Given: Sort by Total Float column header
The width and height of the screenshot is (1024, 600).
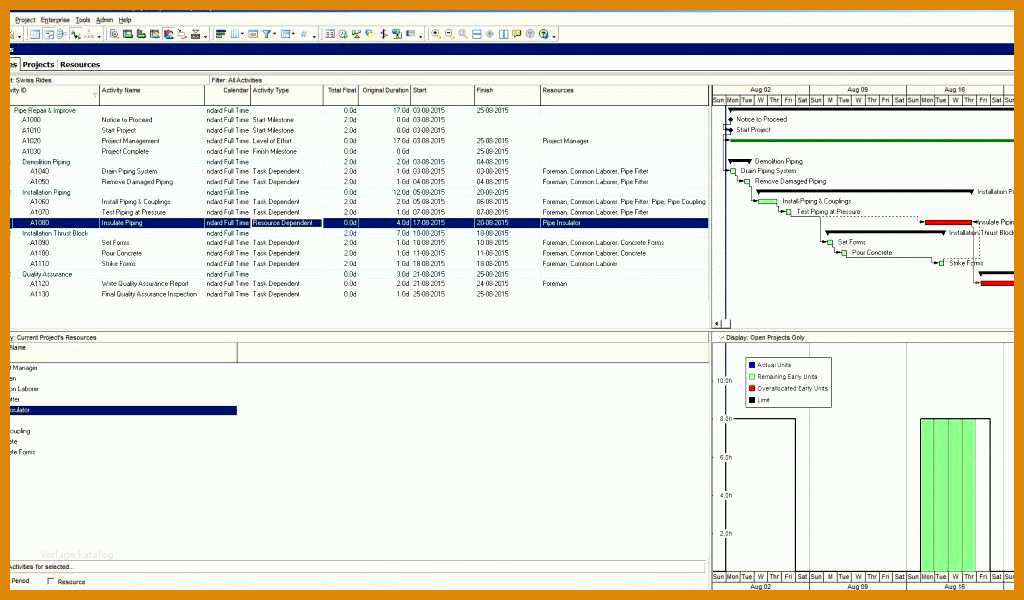Looking at the screenshot, I should click(341, 95).
